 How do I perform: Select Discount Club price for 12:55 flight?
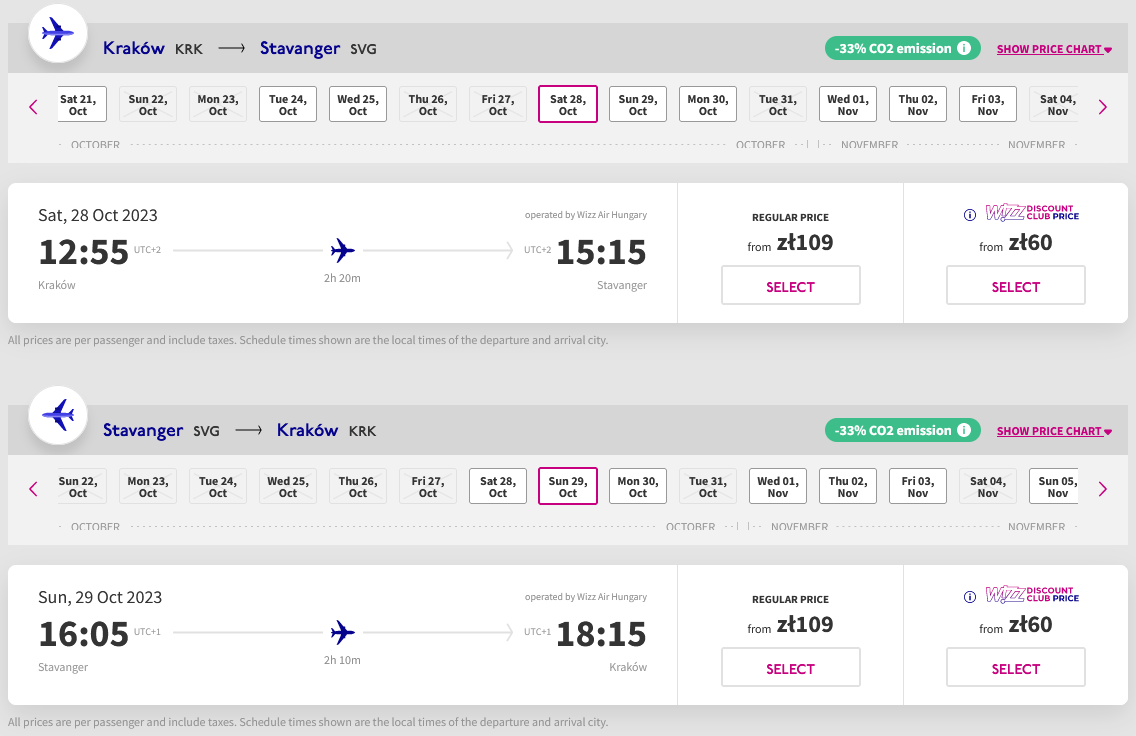(x=1016, y=285)
